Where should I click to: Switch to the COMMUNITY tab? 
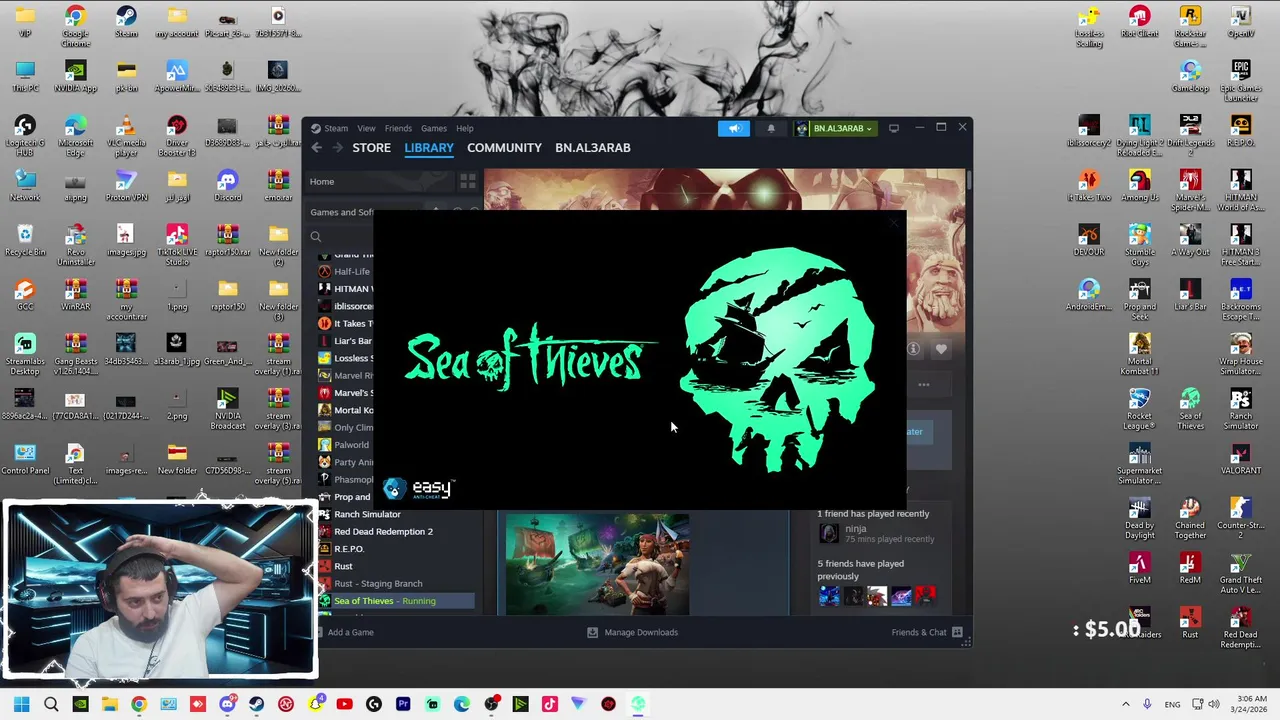click(504, 148)
